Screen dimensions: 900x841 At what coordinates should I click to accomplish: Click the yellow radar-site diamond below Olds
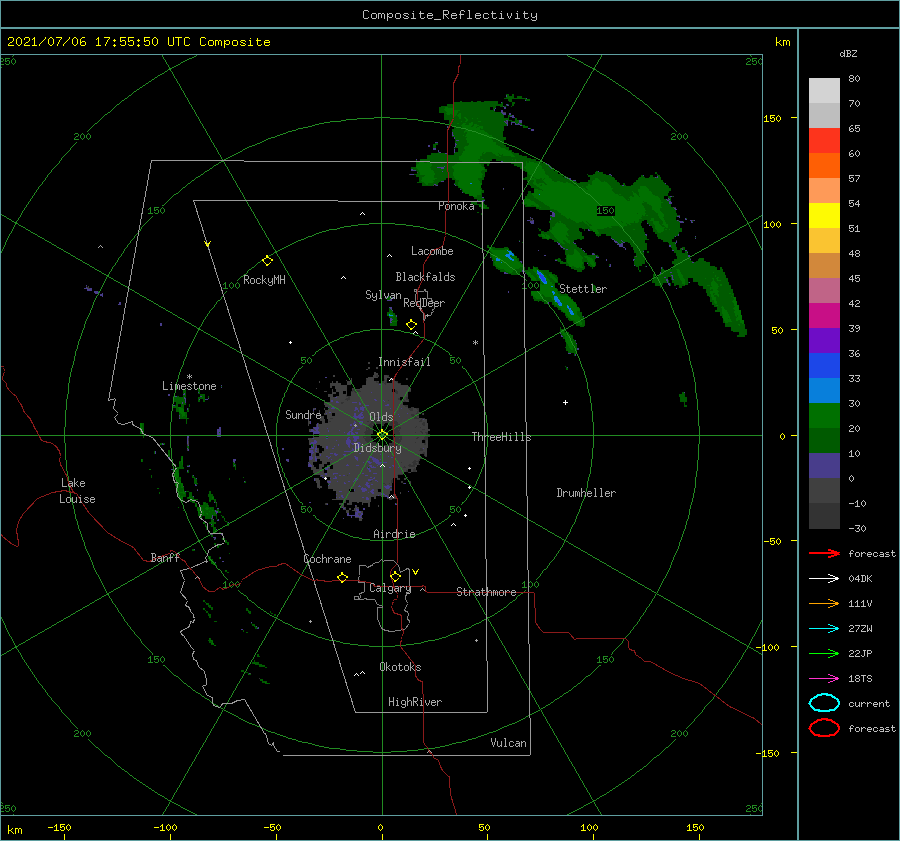[x=382, y=435]
